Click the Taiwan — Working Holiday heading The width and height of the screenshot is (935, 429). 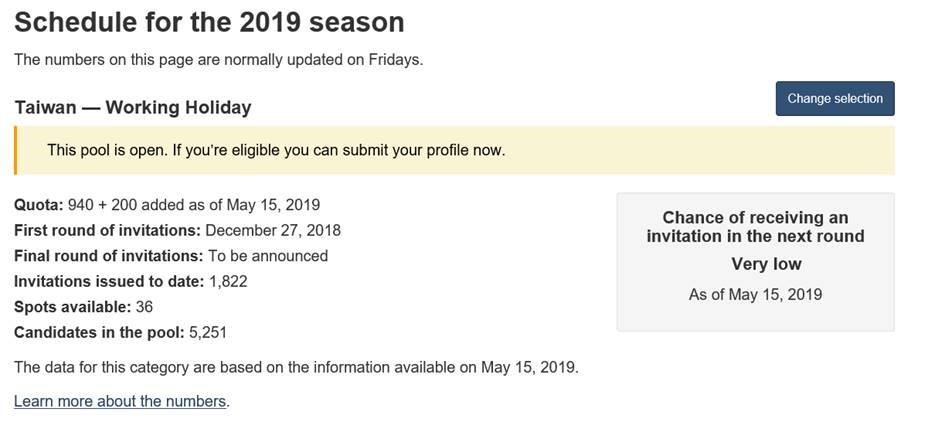coord(133,107)
